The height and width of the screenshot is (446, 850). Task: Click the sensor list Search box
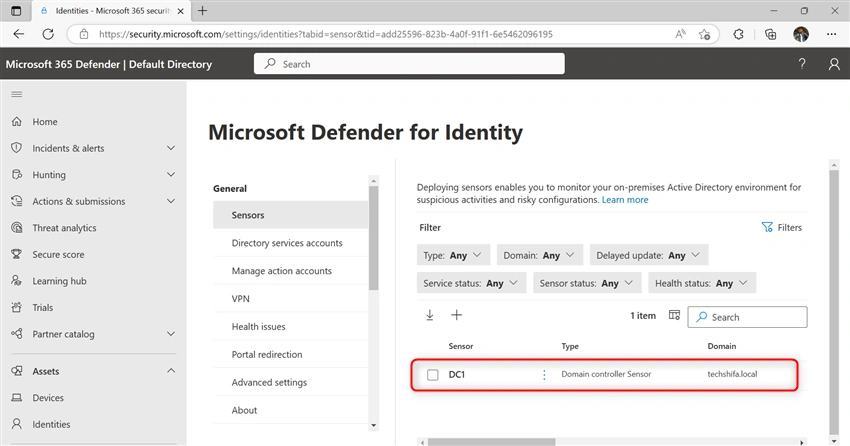click(x=748, y=317)
